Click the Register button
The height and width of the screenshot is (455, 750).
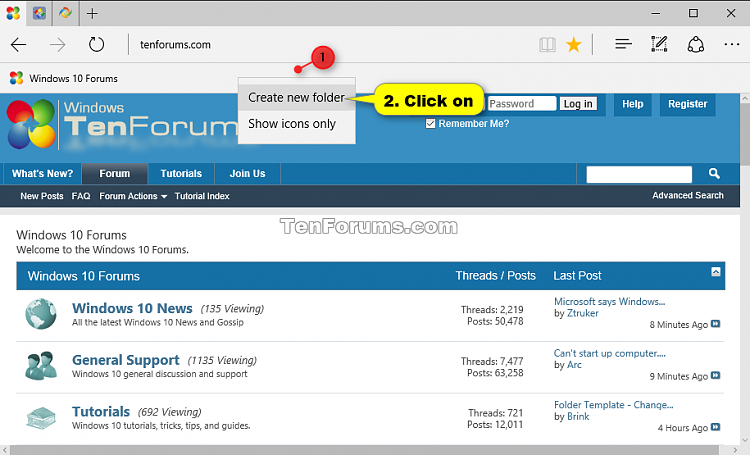pyautogui.click(x=687, y=104)
